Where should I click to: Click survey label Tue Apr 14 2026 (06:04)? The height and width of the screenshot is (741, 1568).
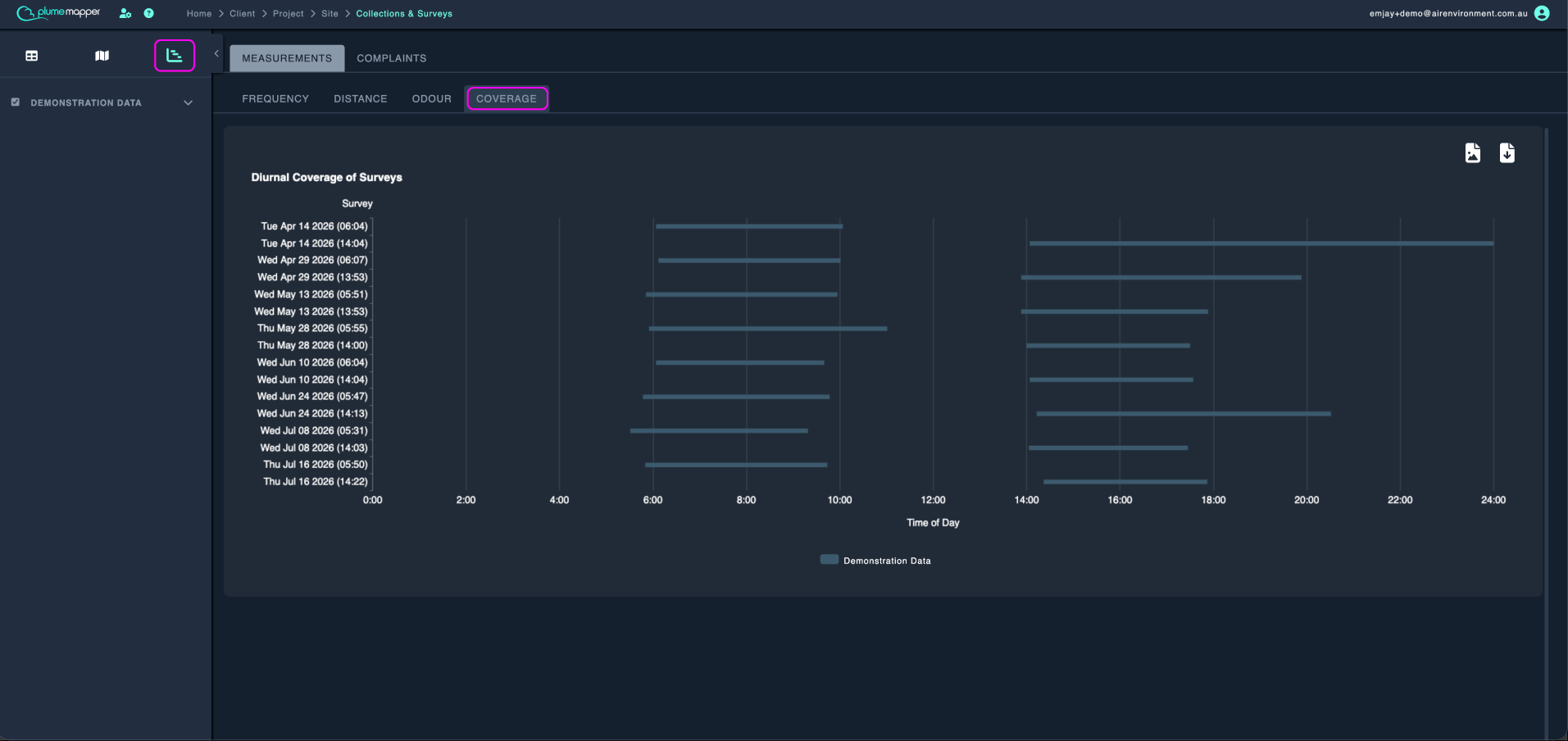pyautogui.click(x=314, y=226)
